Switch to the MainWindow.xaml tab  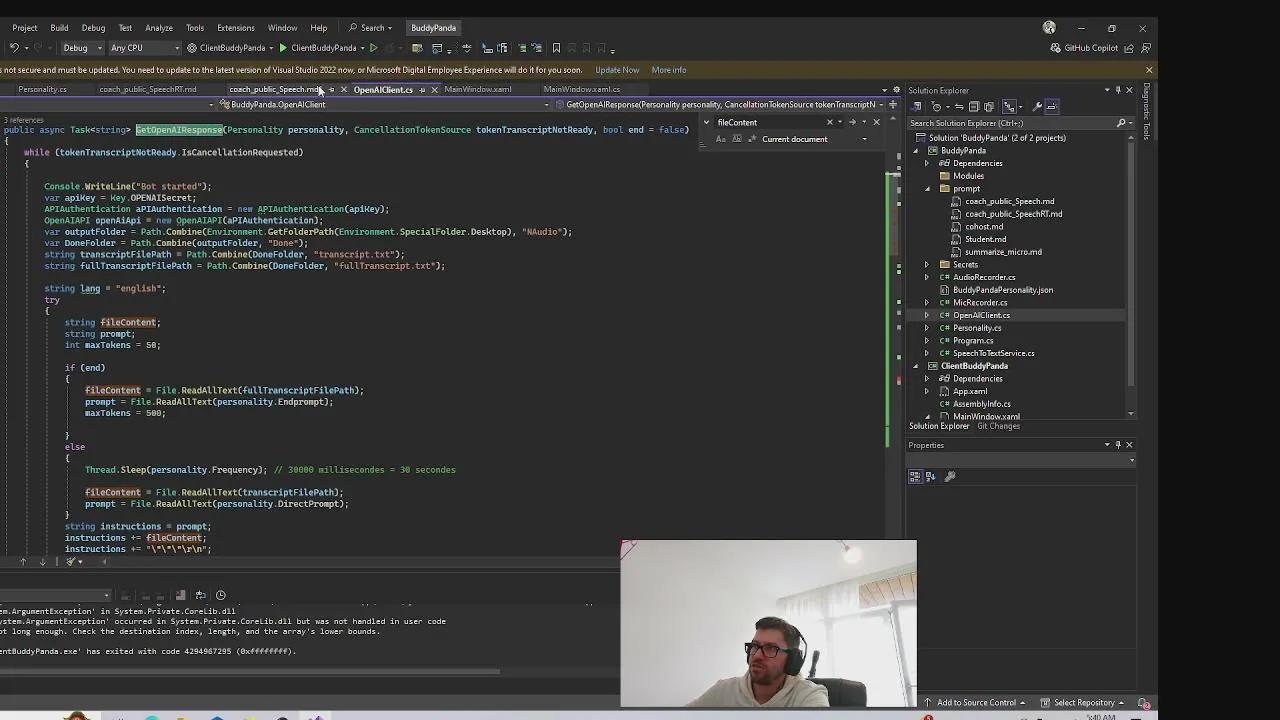[478, 90]
